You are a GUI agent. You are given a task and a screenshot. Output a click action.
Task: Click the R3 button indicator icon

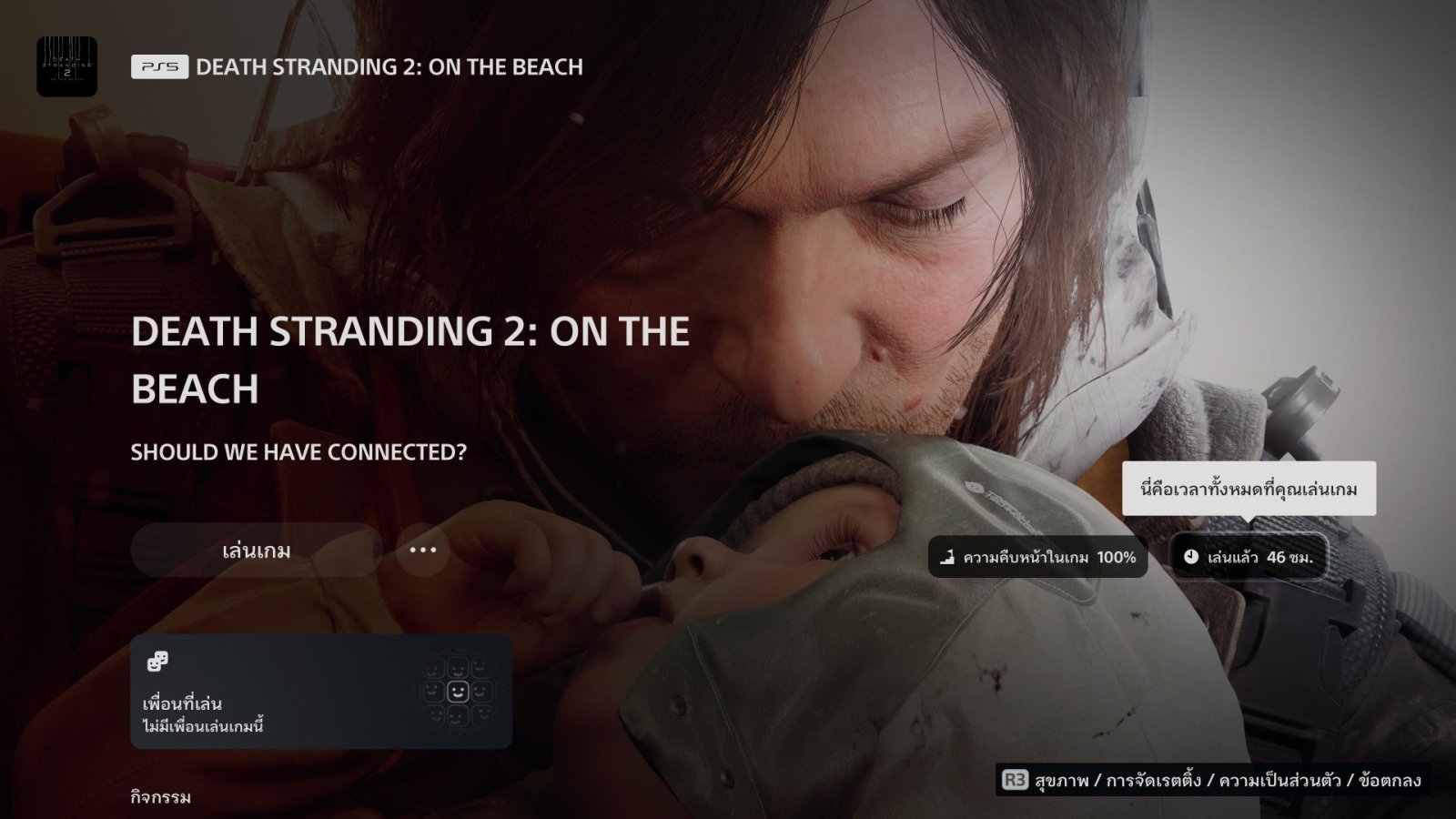click(1015, 780)
